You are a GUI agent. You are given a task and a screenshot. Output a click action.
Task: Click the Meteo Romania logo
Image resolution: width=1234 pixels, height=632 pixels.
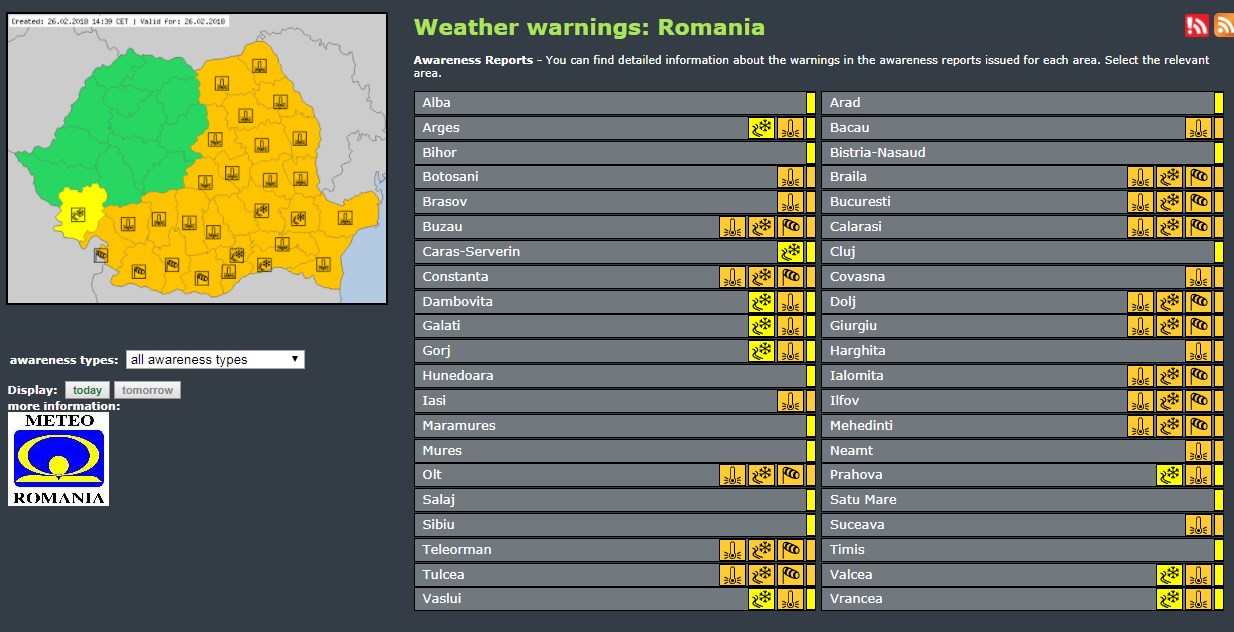click(x=58, y=459)
